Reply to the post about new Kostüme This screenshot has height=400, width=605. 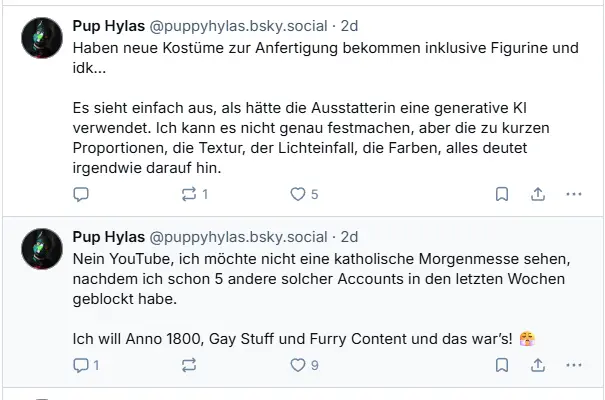tap(82, 194)
